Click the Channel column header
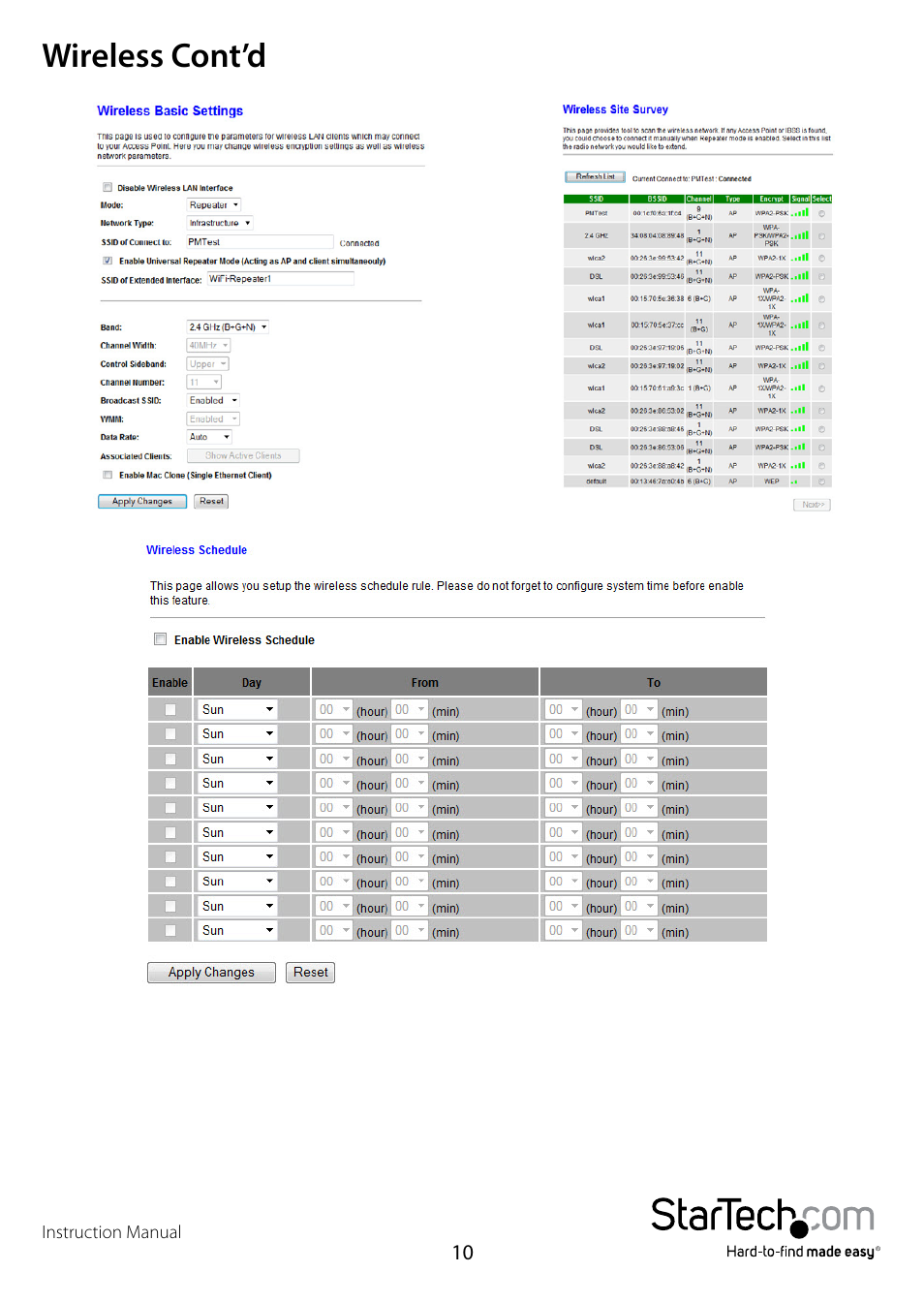924x1303 pixels. (x=699, y=199)
